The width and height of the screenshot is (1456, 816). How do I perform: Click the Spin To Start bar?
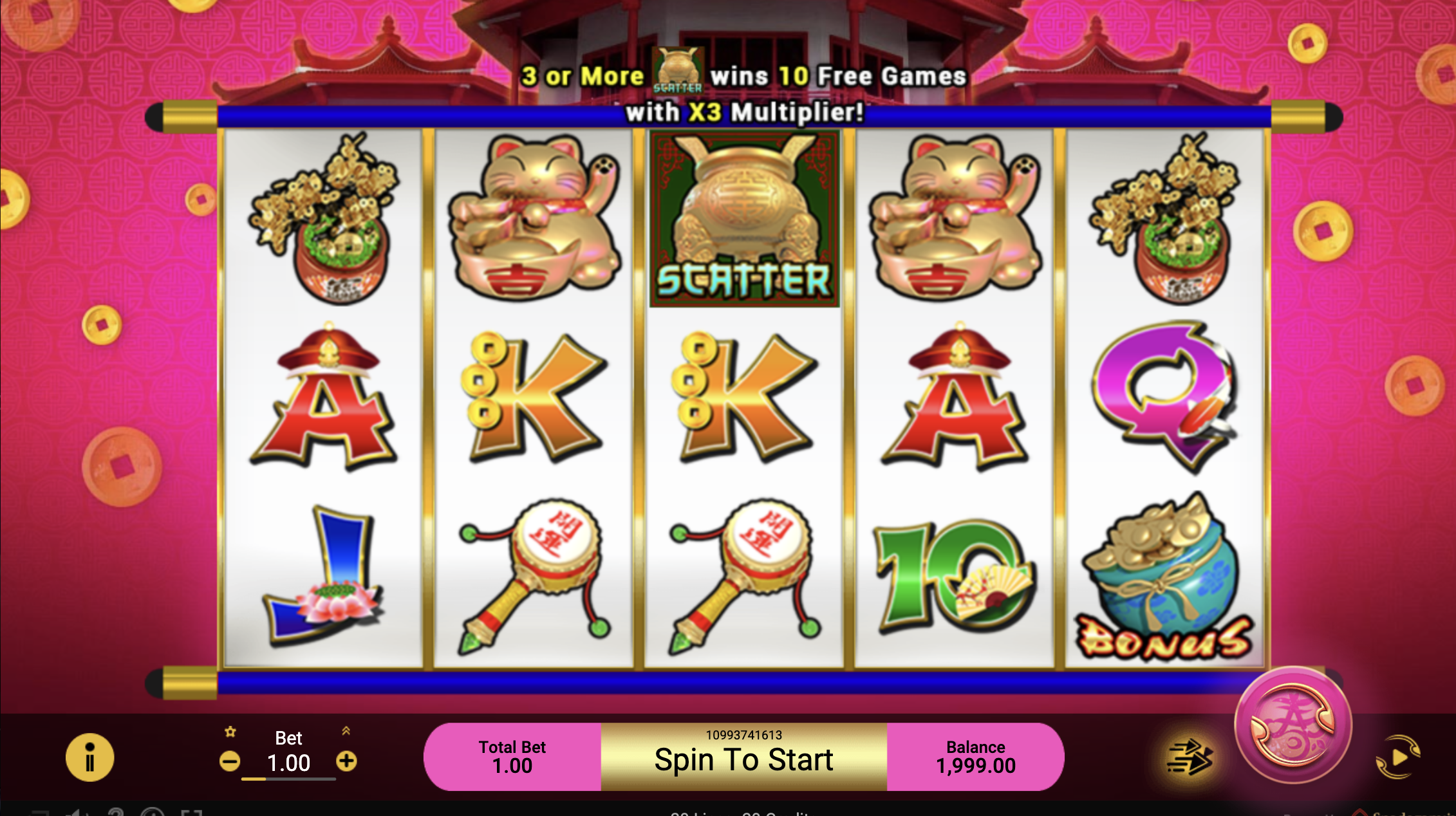[744, 757]
